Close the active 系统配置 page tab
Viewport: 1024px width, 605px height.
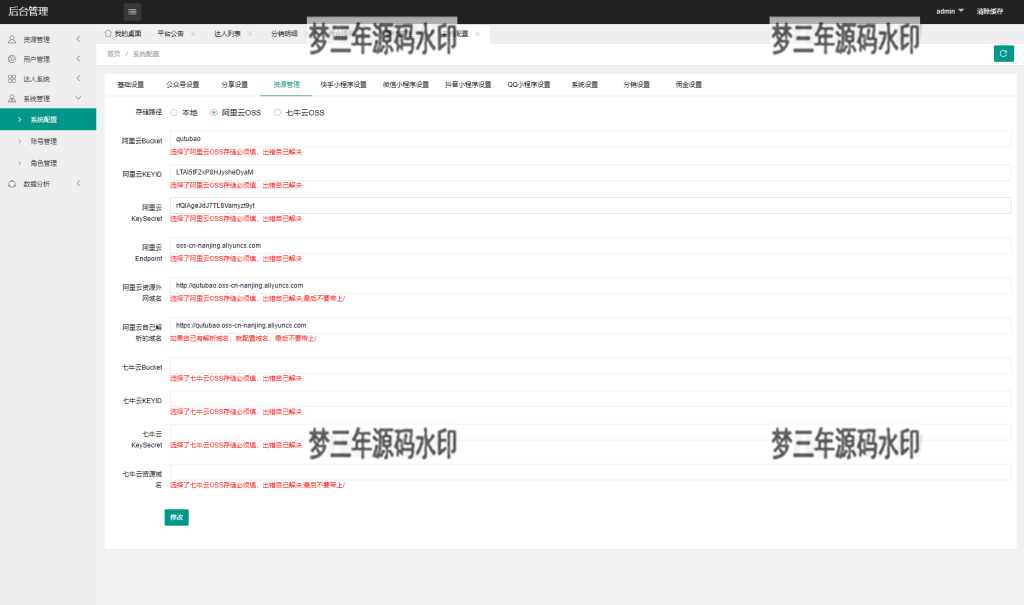point(477,34)
